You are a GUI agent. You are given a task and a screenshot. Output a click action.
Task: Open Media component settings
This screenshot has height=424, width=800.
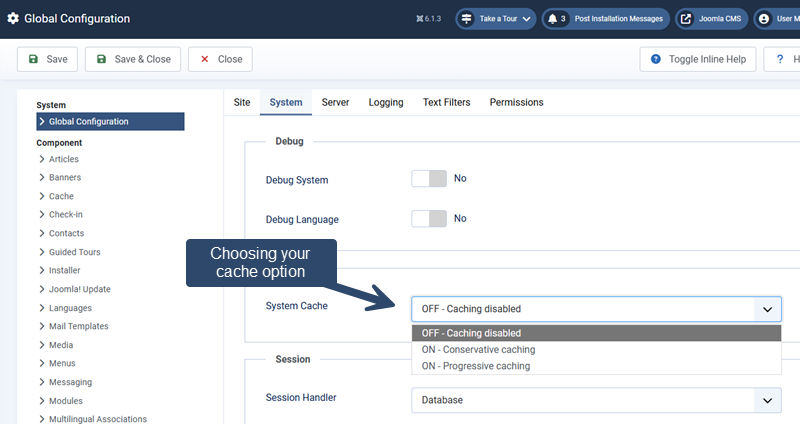point(61,345)
